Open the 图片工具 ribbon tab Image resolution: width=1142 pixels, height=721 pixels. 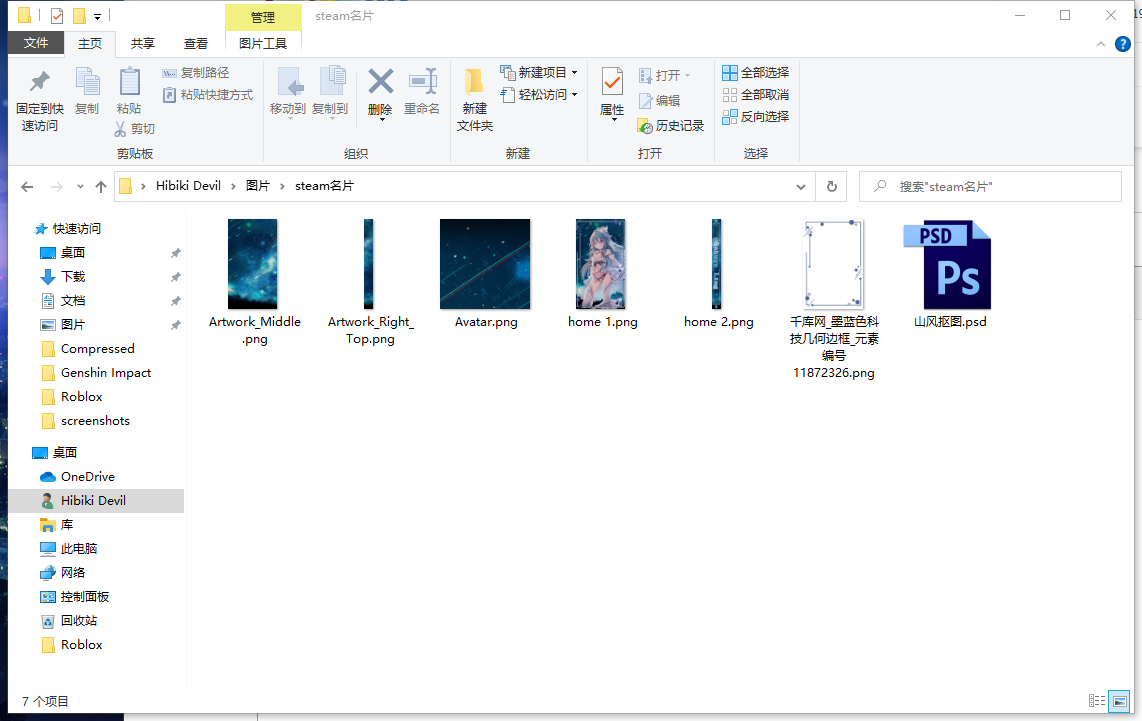coord(263,43)
